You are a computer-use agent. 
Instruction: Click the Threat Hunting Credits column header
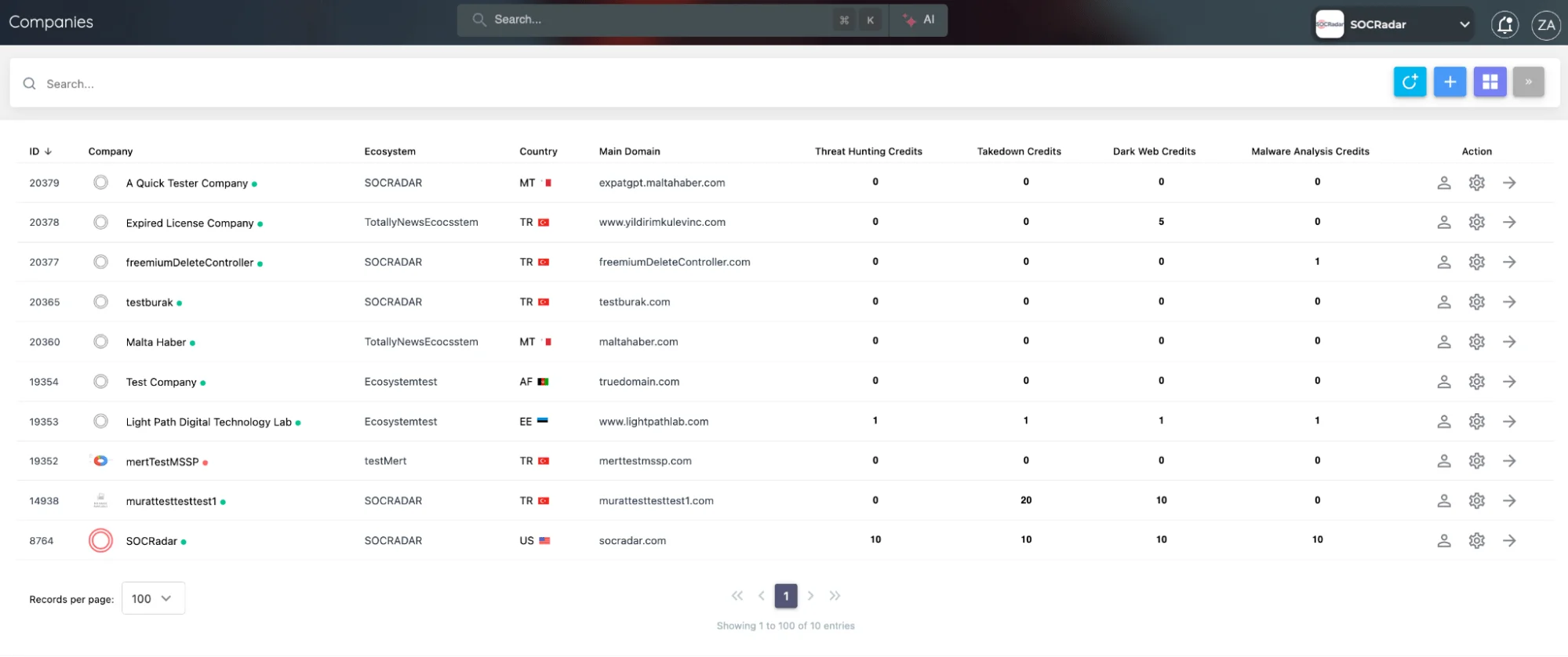pyautogui.click(x=868, y=151)
